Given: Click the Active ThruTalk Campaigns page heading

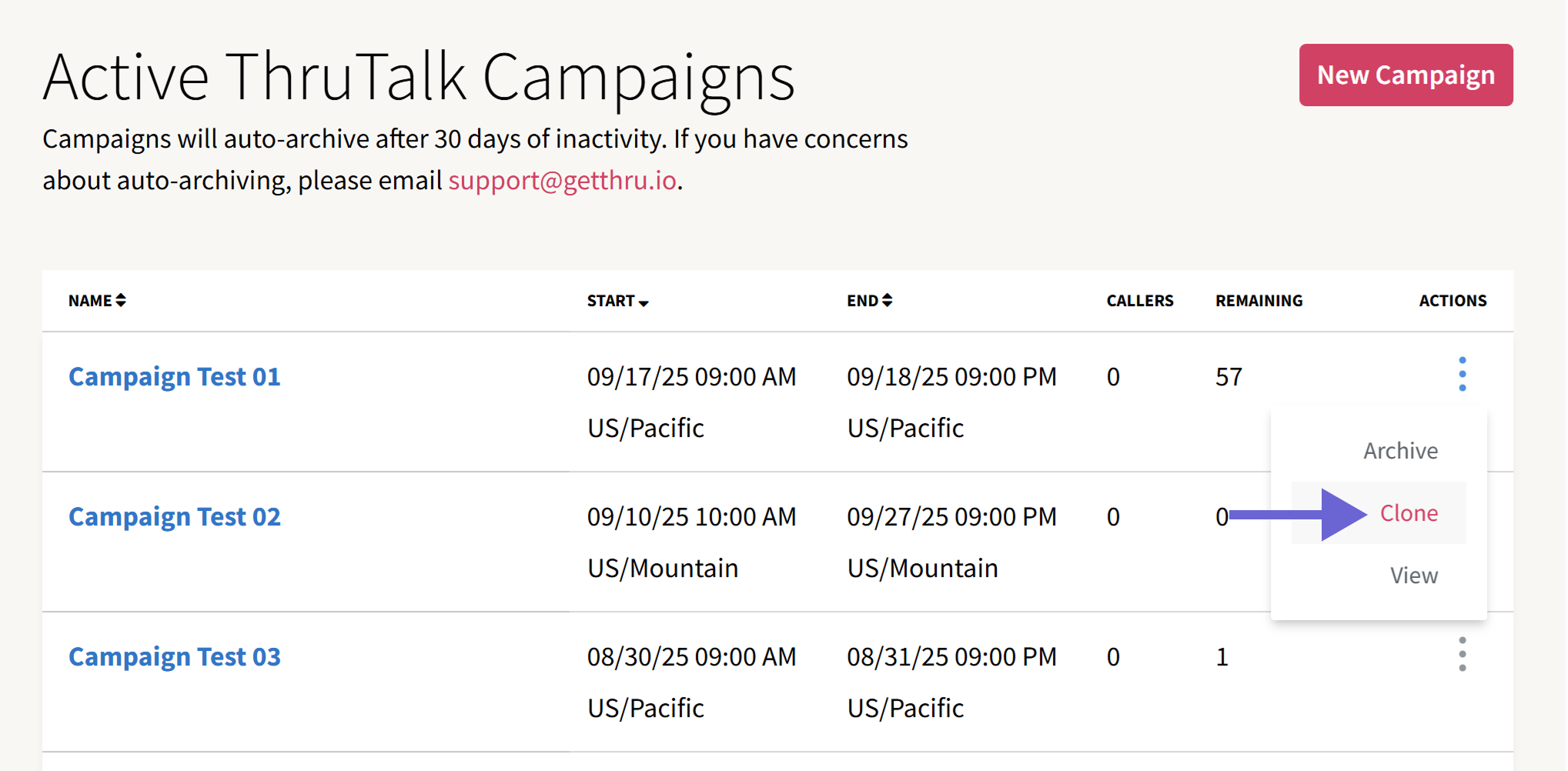Looking at the screenshot, I should [x=419, y=78].
